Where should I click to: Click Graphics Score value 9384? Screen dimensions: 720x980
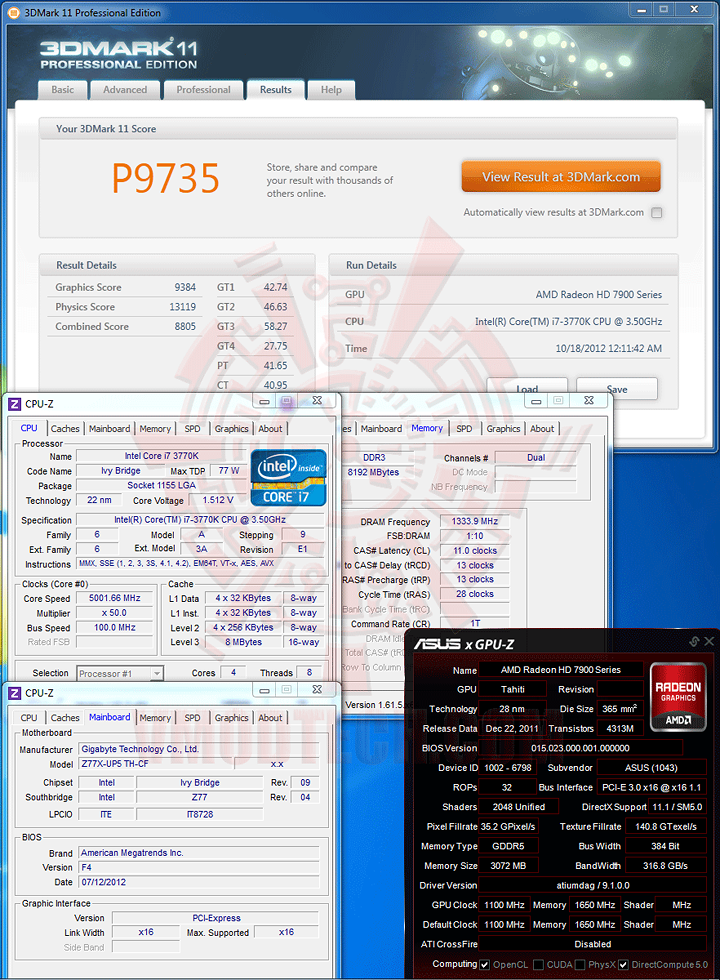pos(185,288)
